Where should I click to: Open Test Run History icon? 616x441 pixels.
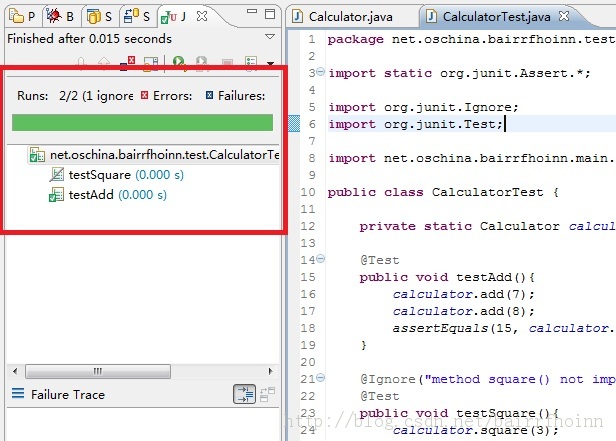[251, 62]
